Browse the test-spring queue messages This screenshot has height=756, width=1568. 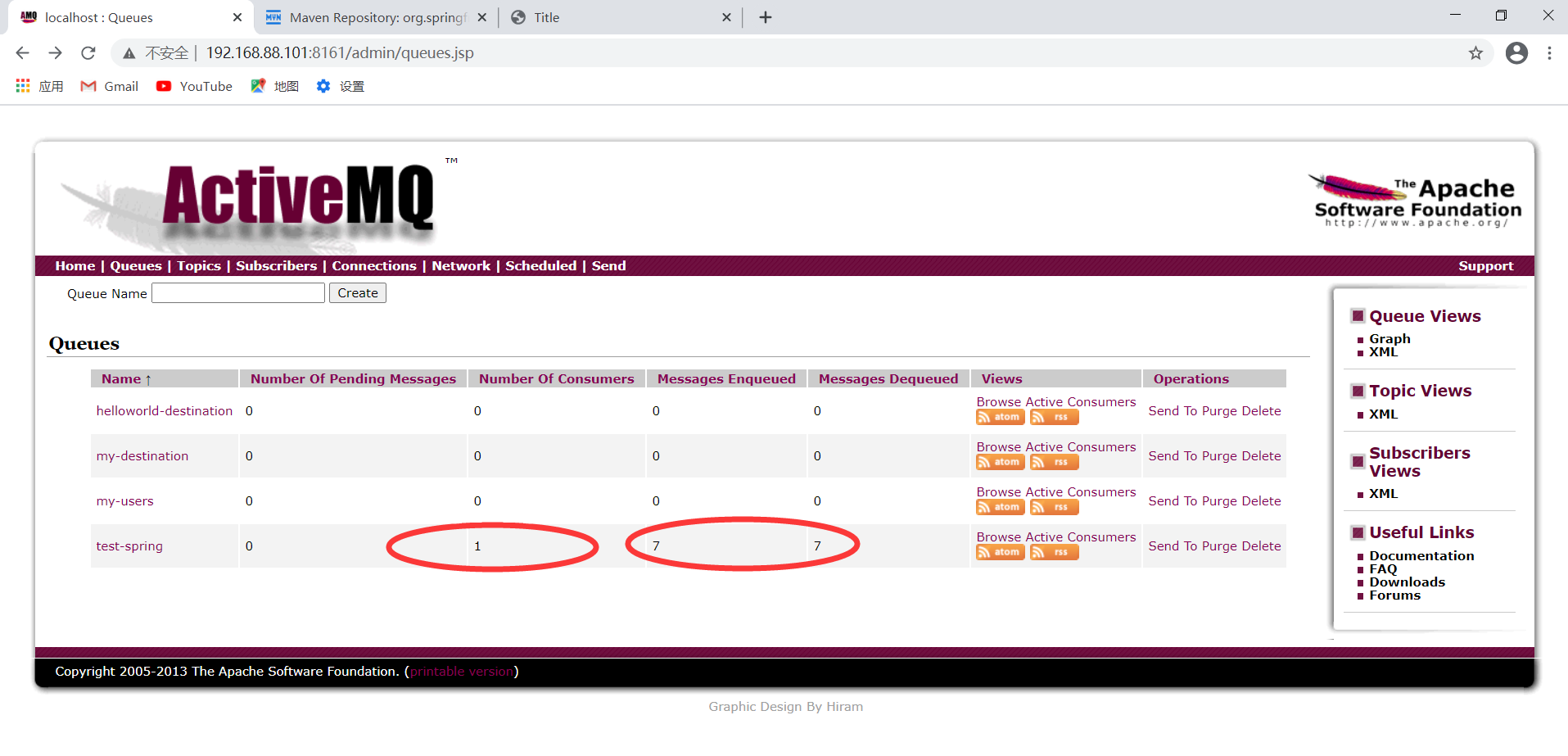click(x=998, y=537)
